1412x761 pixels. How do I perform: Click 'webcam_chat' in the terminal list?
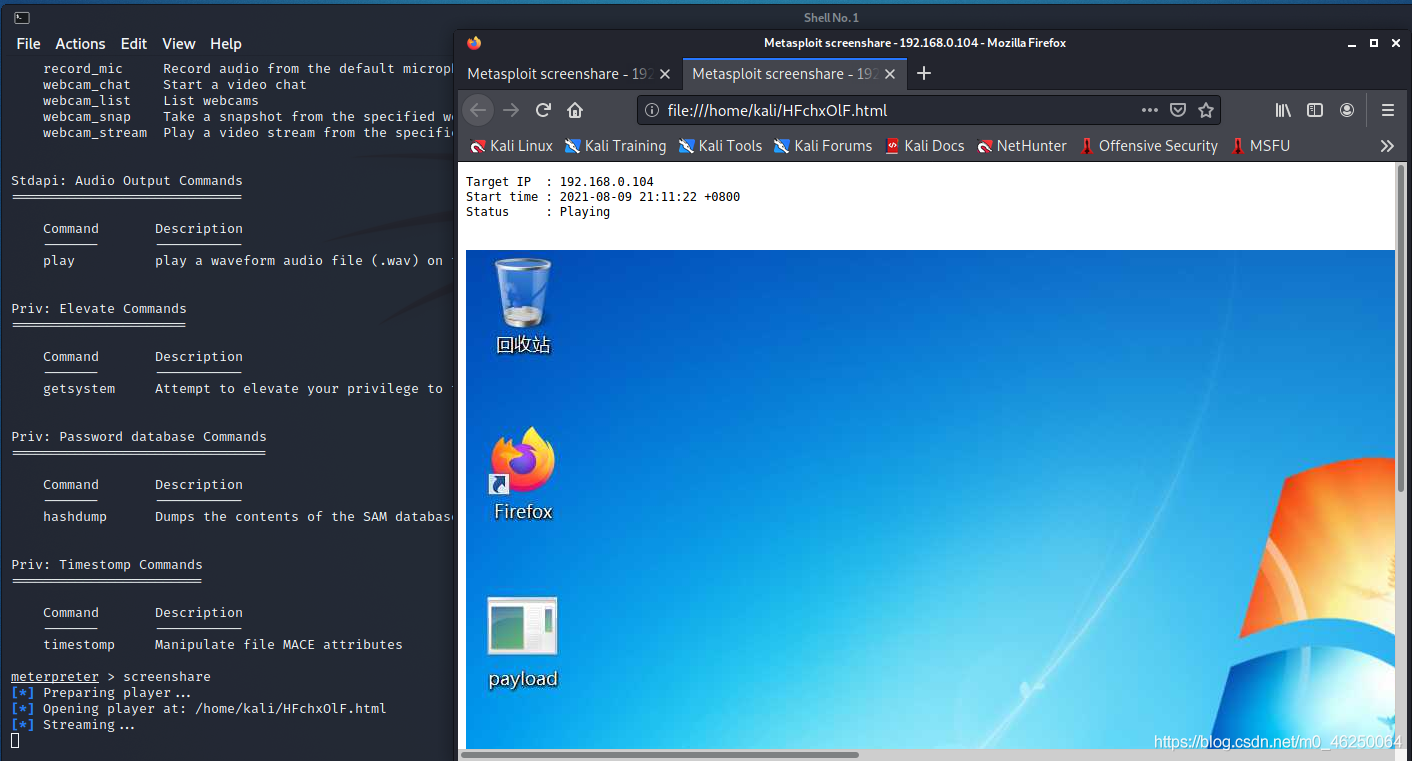pos(87,85)
